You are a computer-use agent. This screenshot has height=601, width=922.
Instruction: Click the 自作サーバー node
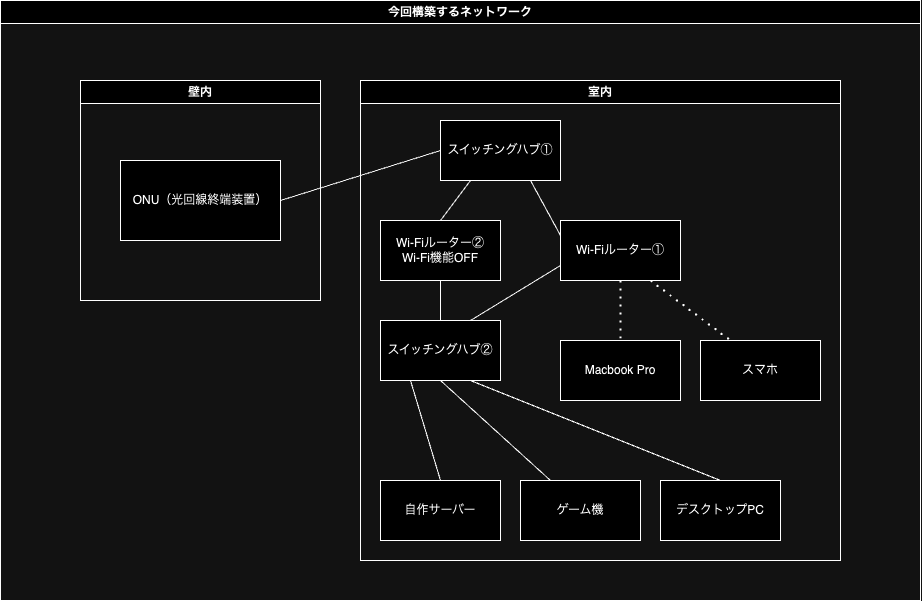pyautogui.click(x=440, y=510)
